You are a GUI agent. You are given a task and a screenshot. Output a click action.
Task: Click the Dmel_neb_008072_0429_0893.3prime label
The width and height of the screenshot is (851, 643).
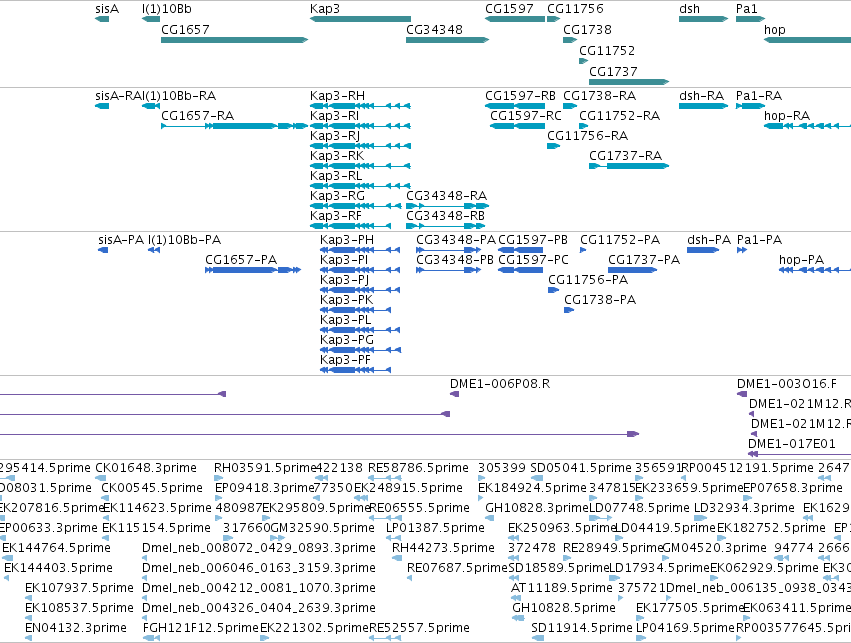(x=259, y=548)
